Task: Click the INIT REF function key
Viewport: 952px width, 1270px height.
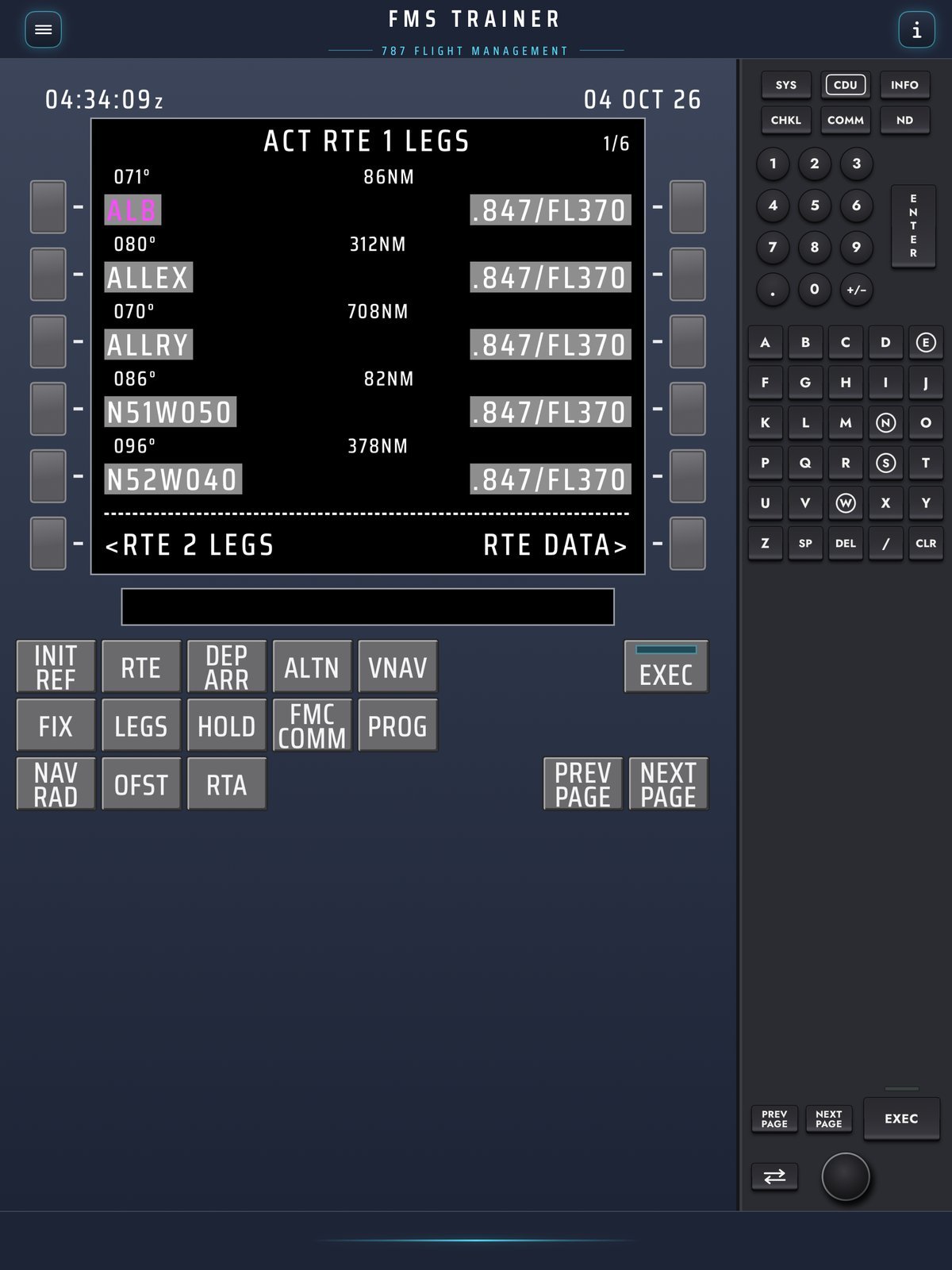Action: click(56, 667)
